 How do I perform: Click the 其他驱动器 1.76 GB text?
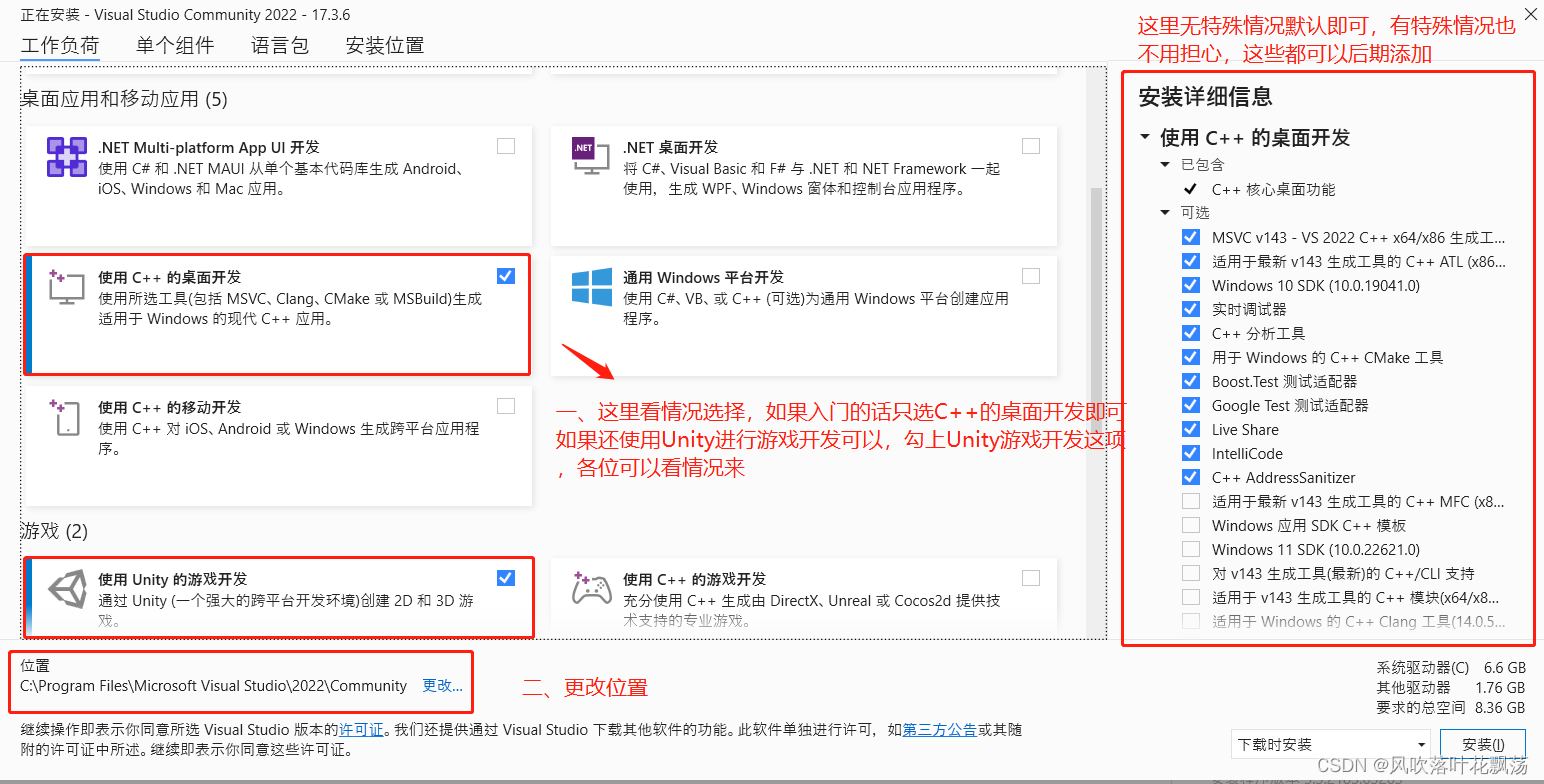(x=1451, y=688)
